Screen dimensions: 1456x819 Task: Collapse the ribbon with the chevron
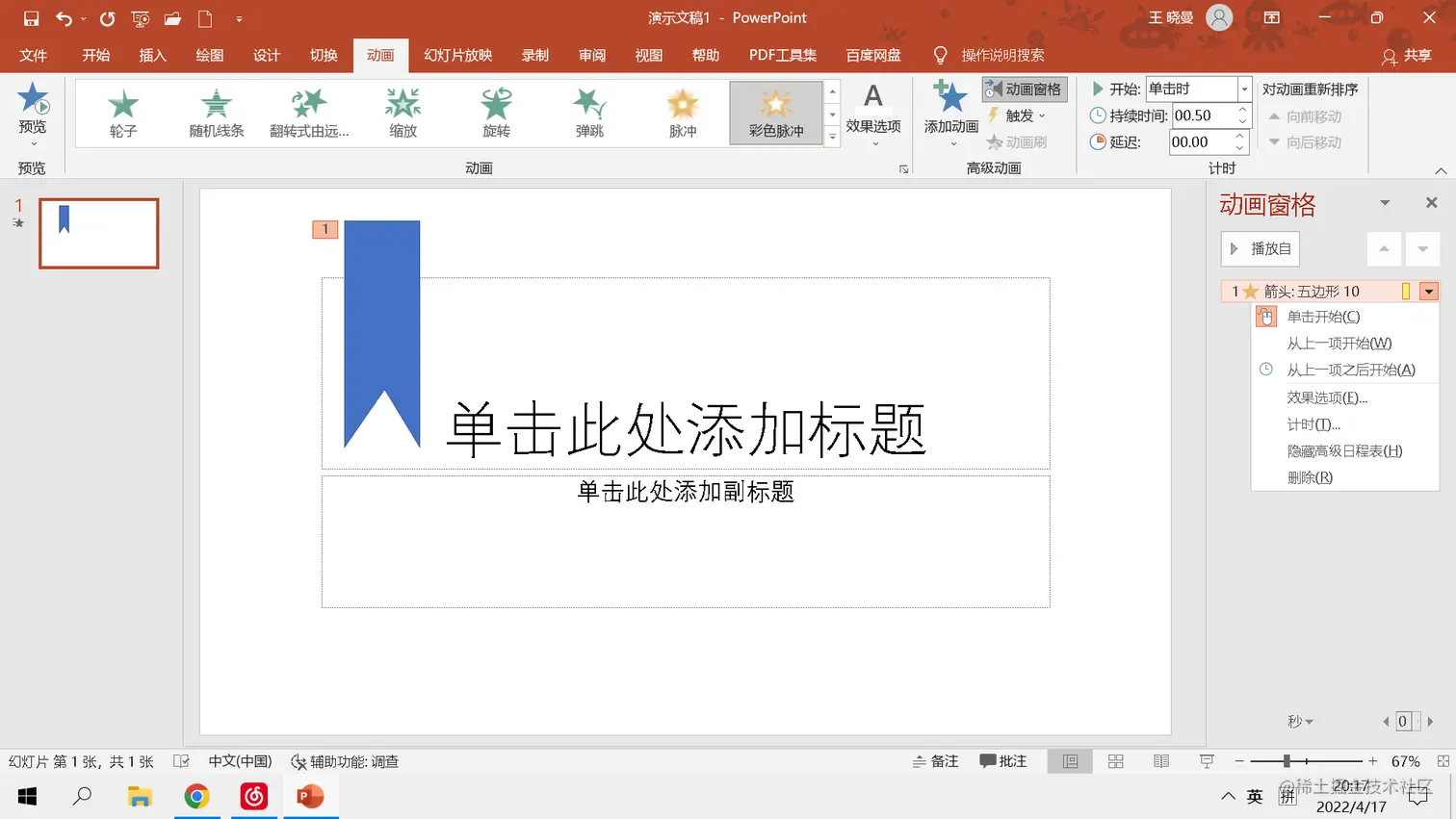[1441, 170]
